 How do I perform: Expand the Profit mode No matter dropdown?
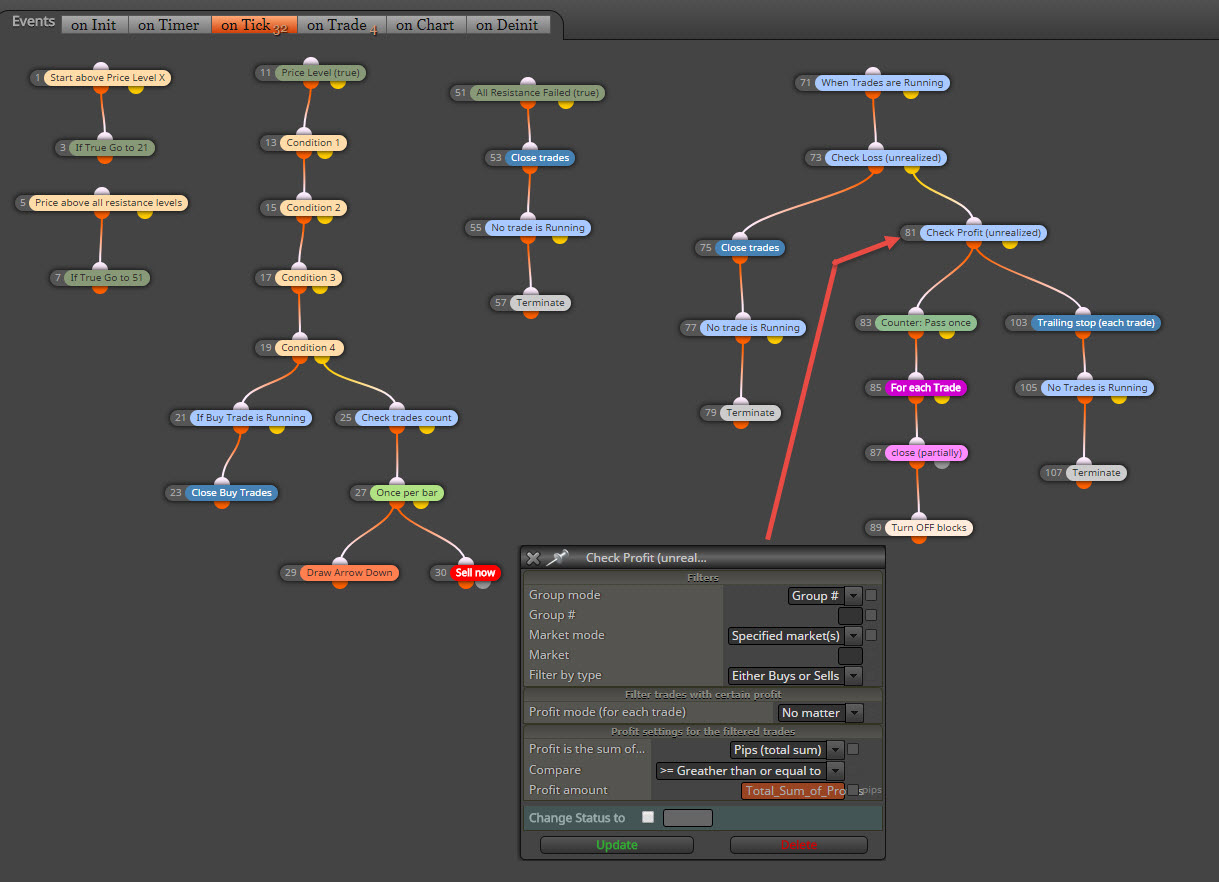click(x=821, y=713)
